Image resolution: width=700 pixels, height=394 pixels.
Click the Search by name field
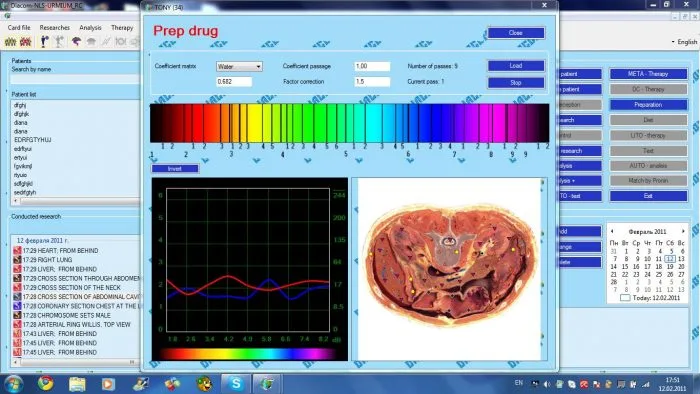coord(75,79)
